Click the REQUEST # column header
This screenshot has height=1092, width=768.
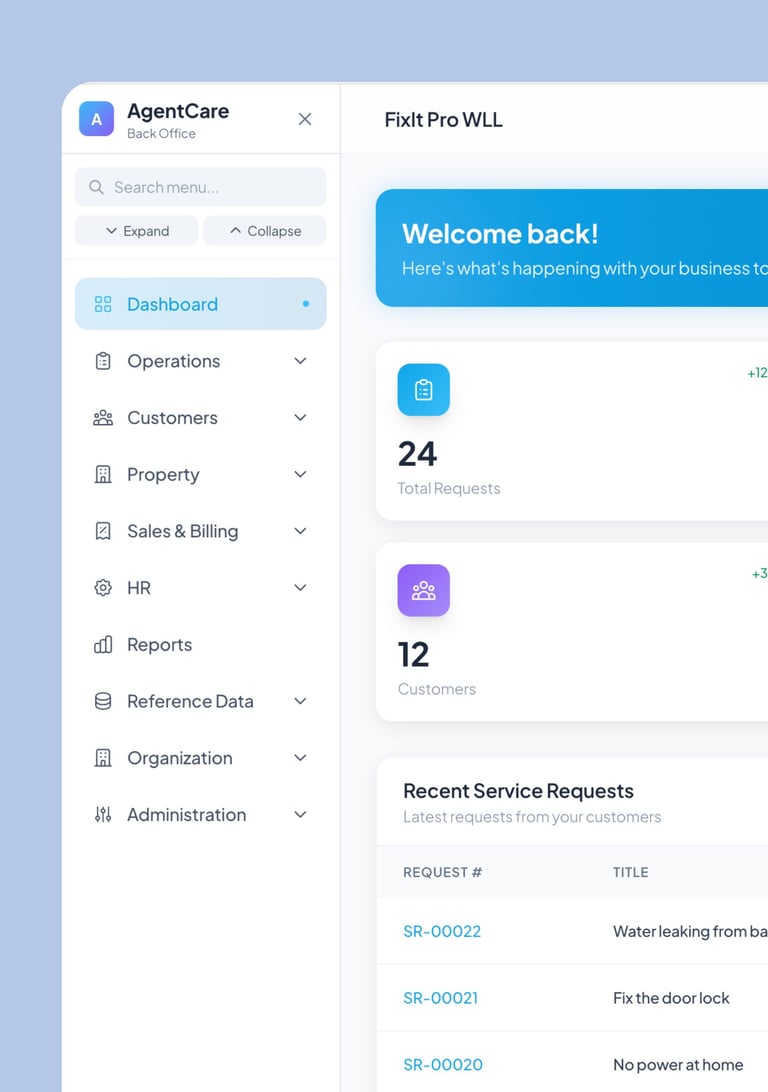click(x=442, y=872)
